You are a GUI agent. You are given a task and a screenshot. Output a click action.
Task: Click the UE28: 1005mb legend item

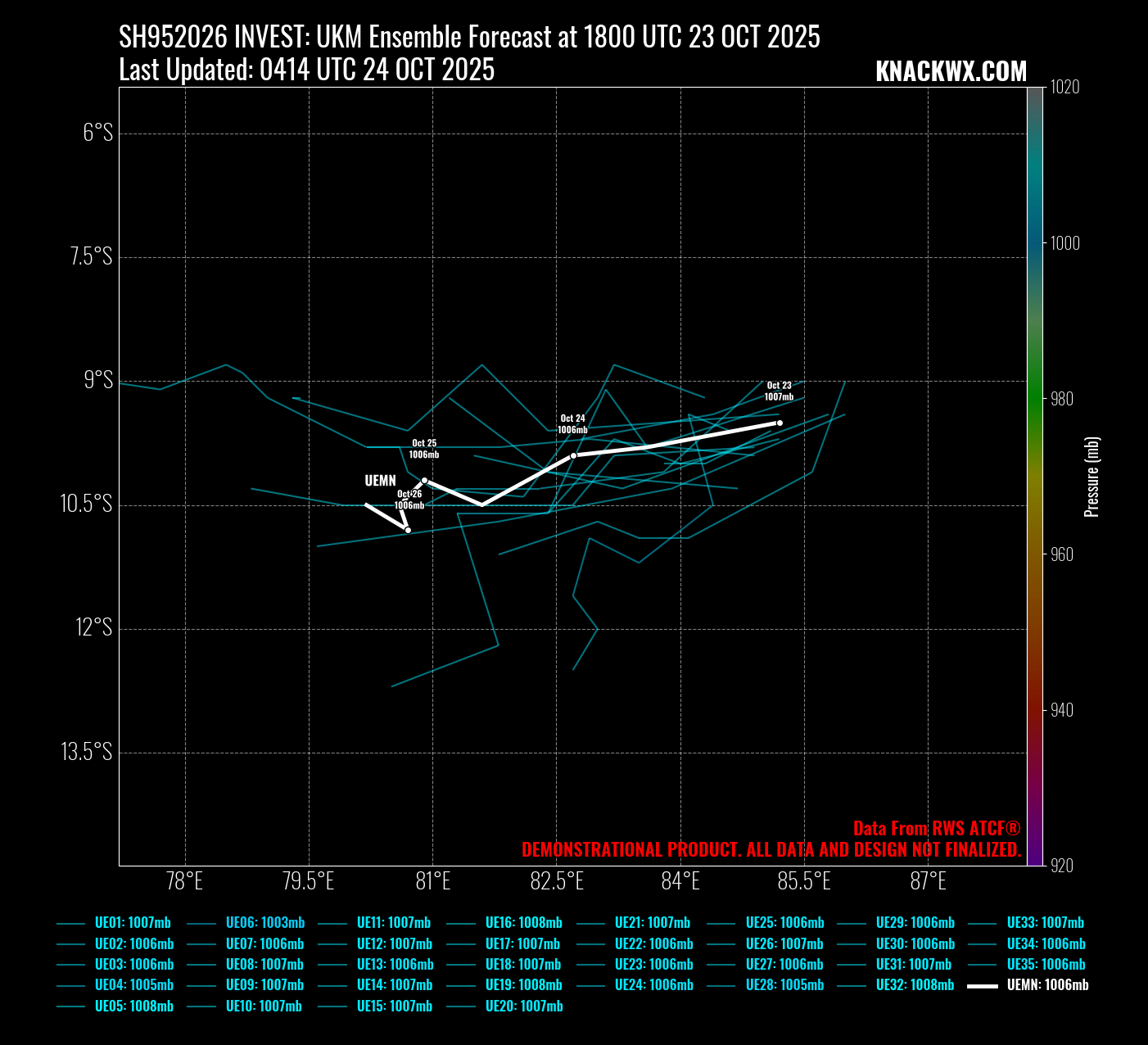click(x=784, y=985)
